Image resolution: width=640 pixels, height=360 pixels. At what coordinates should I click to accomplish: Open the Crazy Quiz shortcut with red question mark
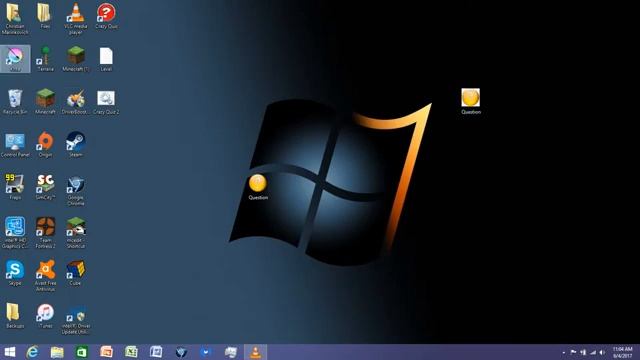coord(106,16)
